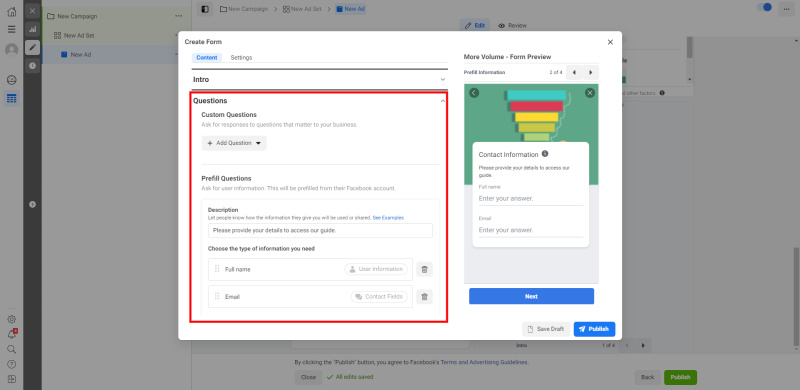Click User Information tag on Full name
This screenshot has height=390, width=800.
(376, 269)
